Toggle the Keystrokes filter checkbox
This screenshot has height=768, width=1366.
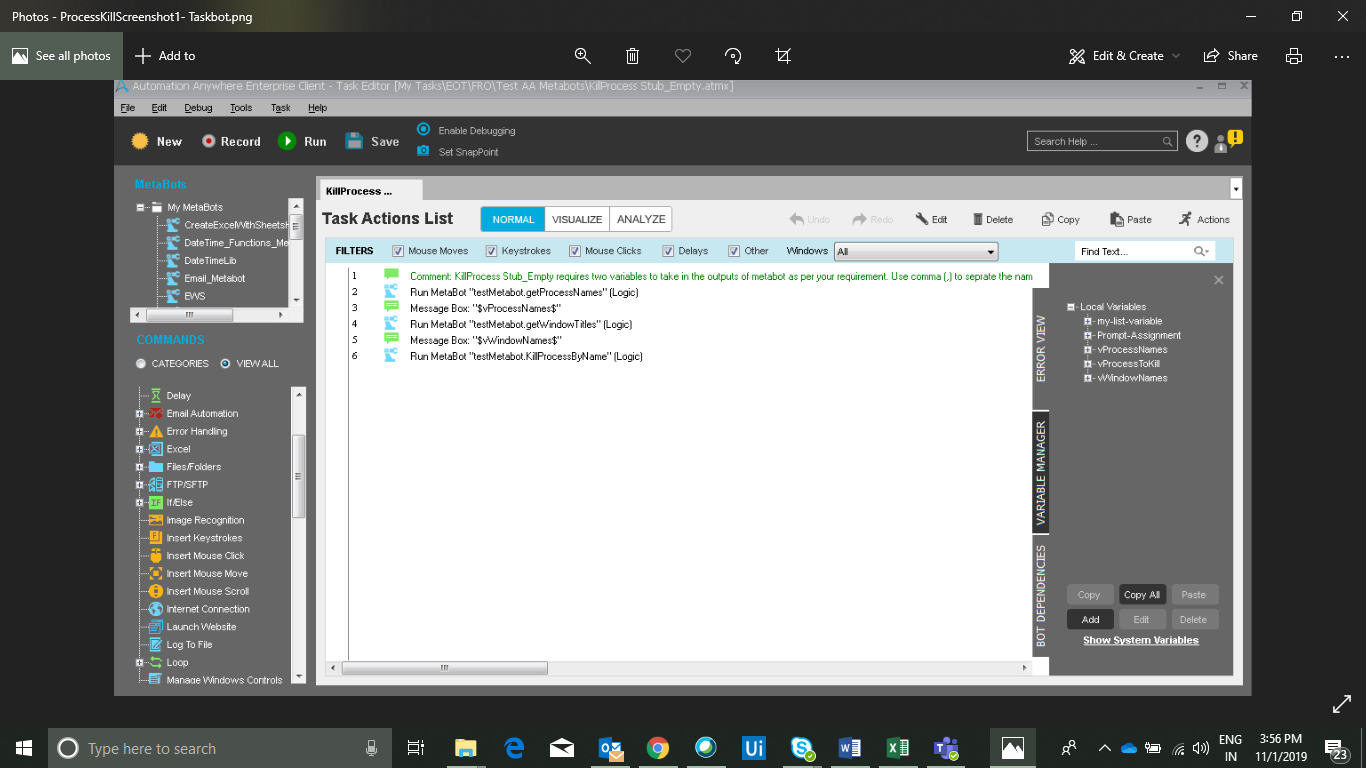[x=491, y=251]
